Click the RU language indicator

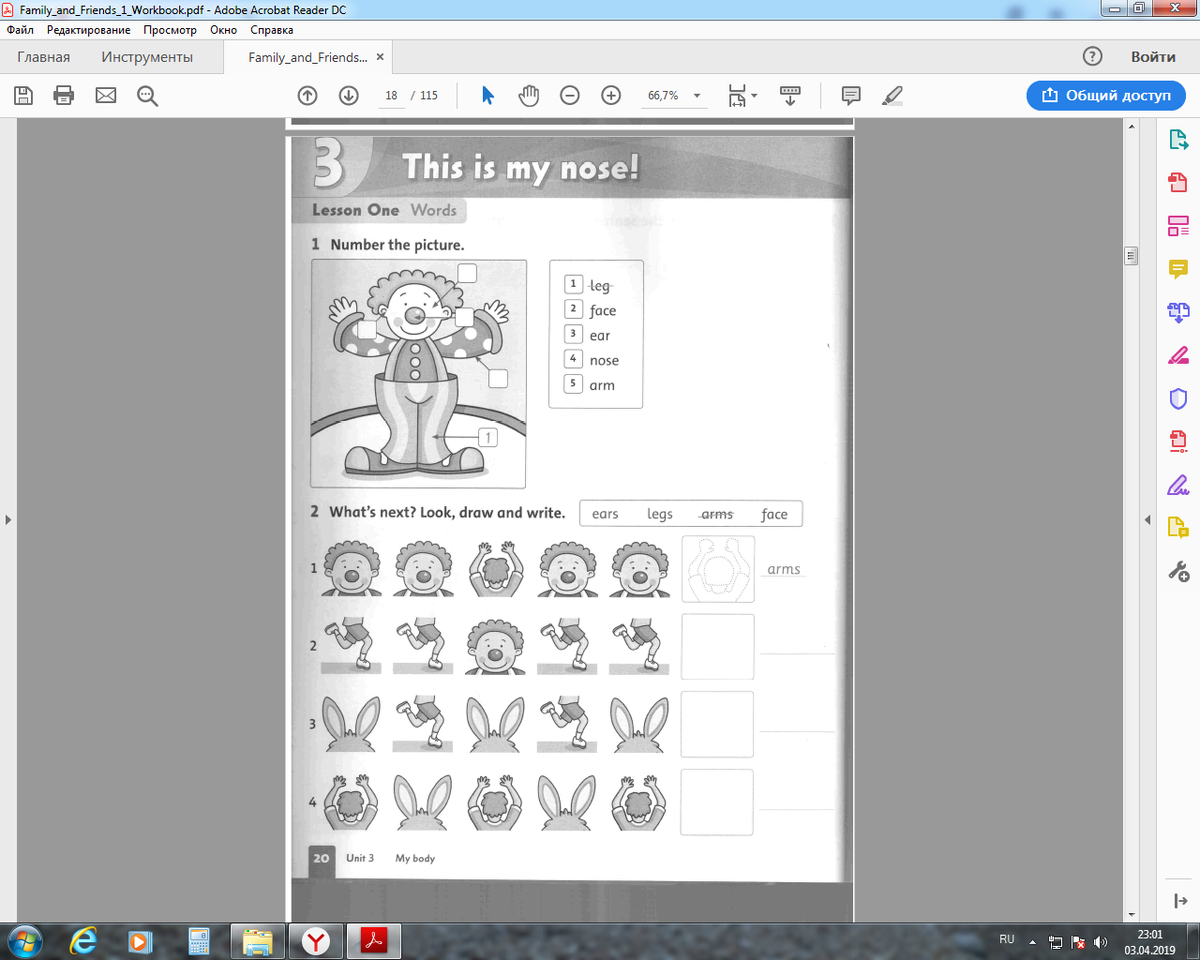point(1007,940)
